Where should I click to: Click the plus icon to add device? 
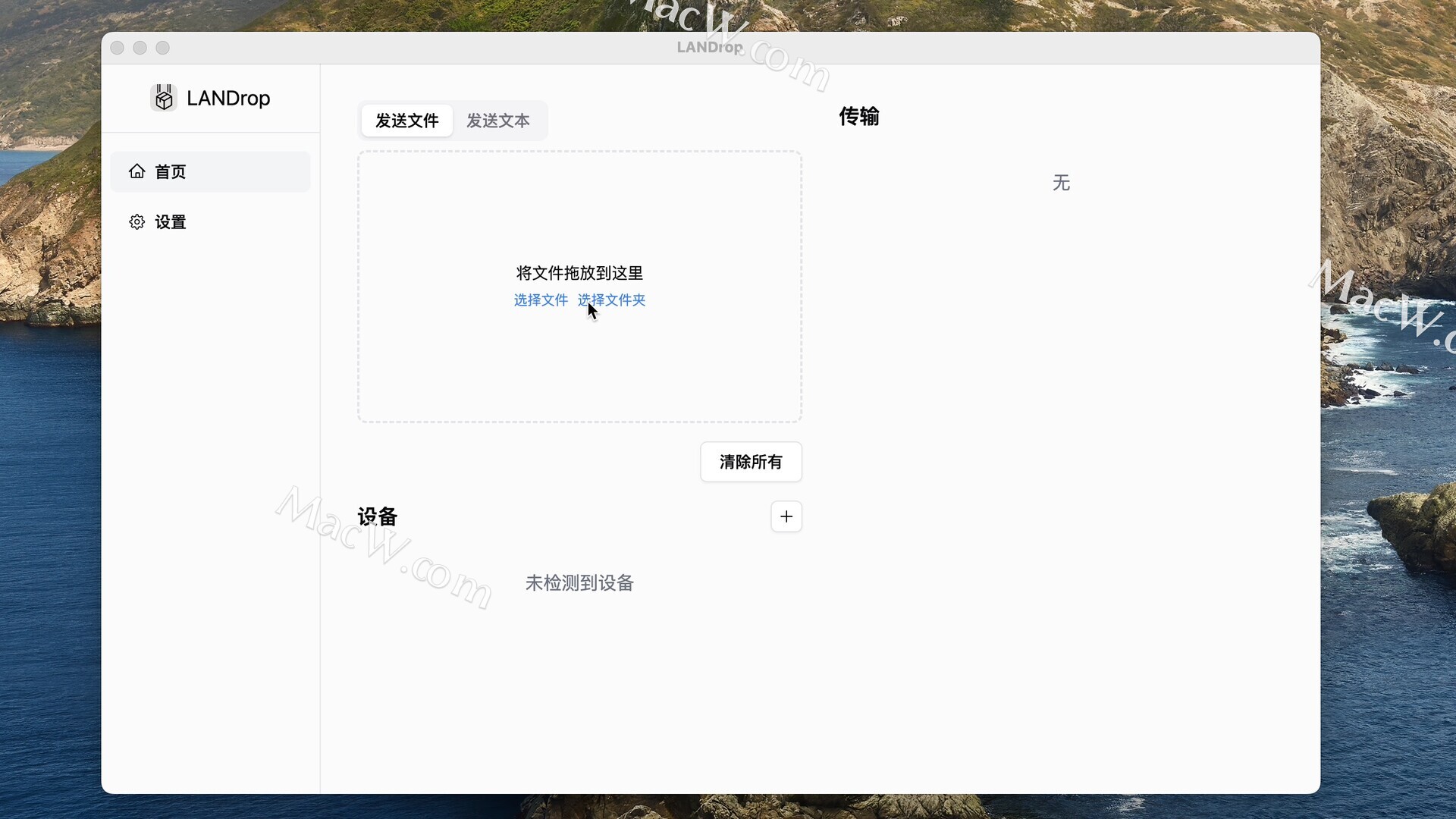click(x=786, y=516)
